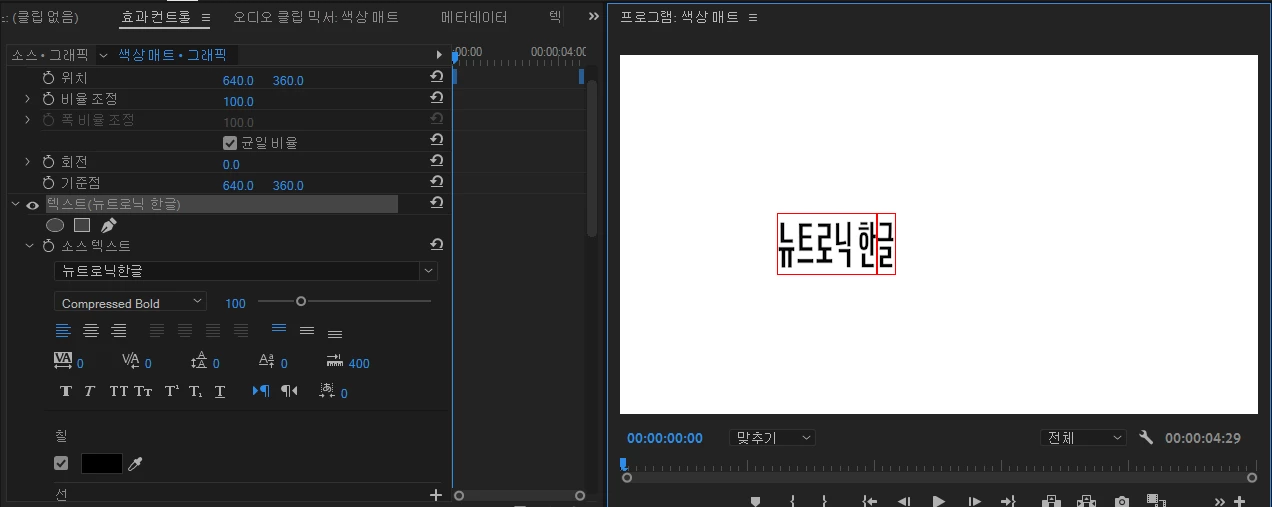Enable subscript style
The height and width of the screenshot is (507, 1272).
click(x=196, y=392)
